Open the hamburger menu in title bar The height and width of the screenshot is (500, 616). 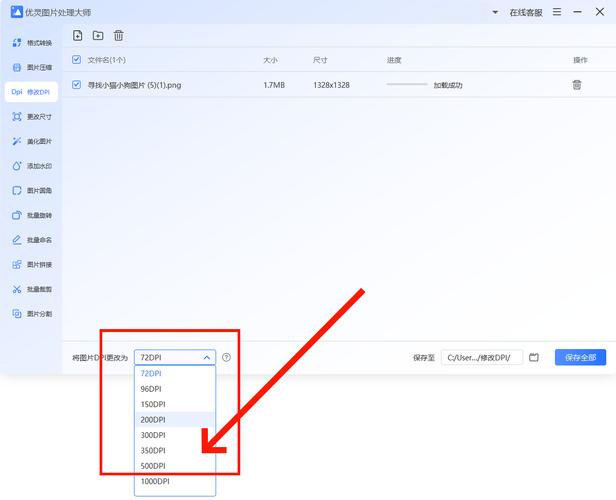[x=557, y=12]
